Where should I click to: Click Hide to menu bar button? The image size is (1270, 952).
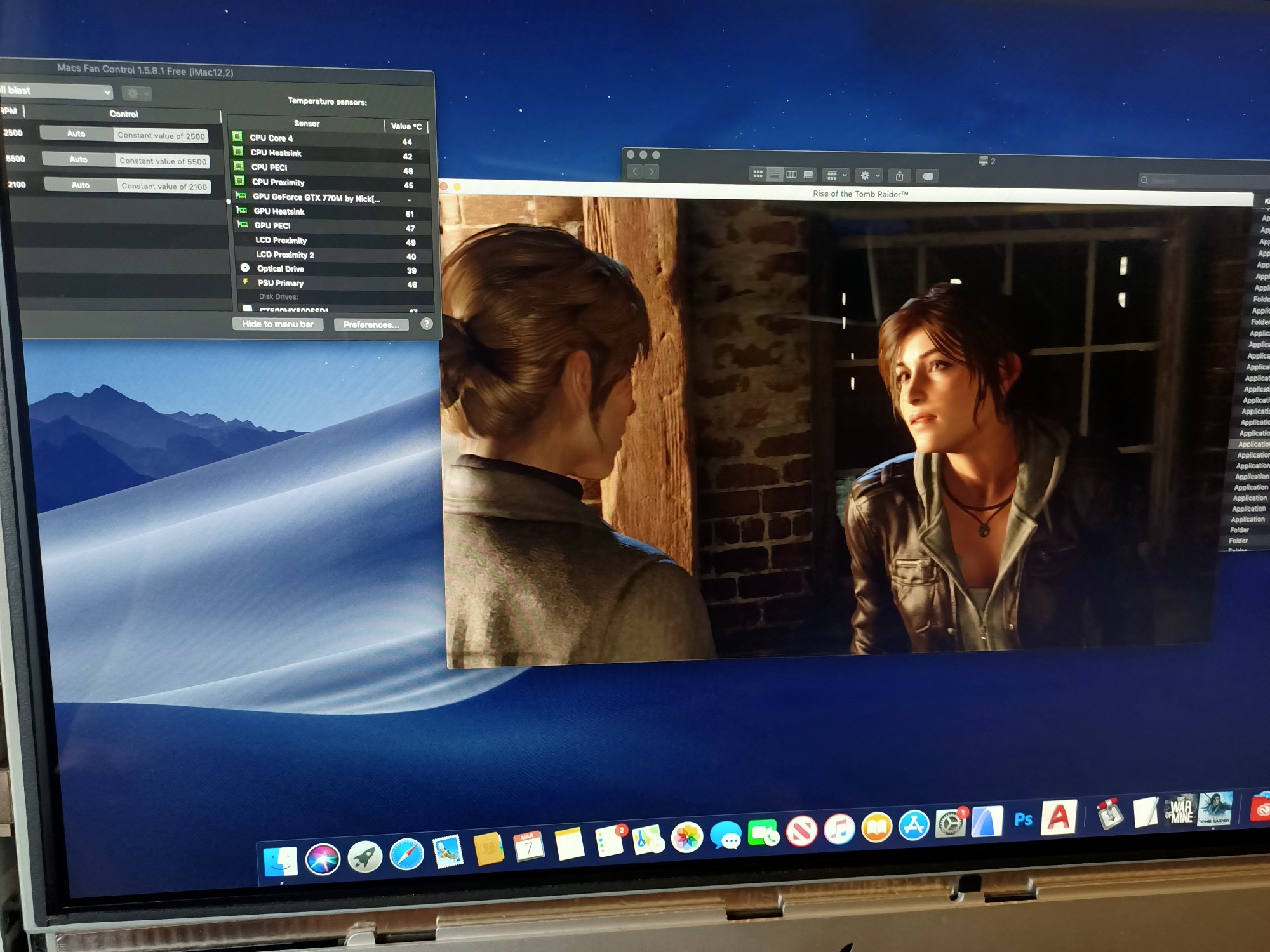pyautogui.click(x=277, y=324)
